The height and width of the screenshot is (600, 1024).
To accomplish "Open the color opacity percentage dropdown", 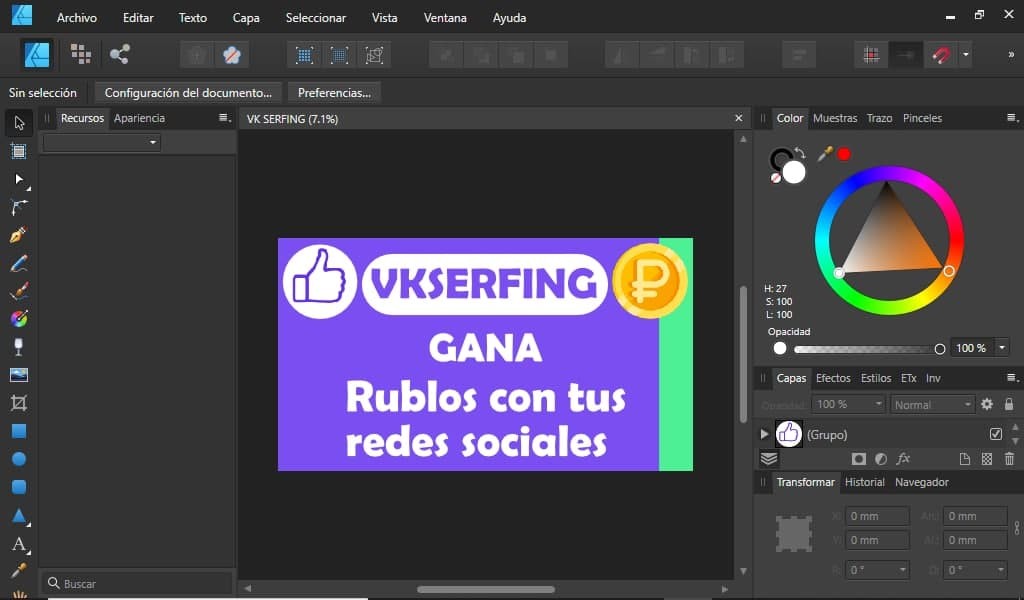I will (1002, 348).
